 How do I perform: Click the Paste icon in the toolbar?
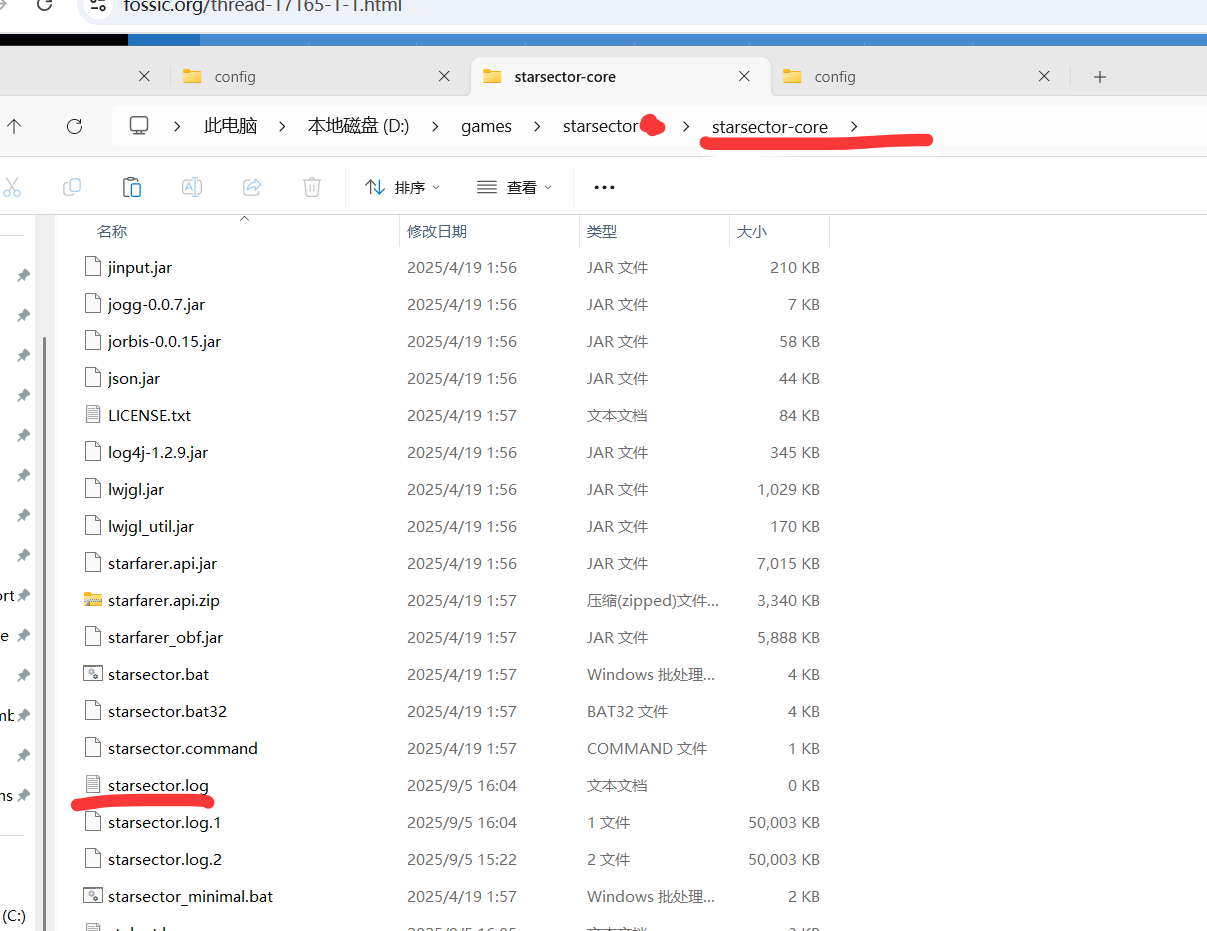tap(132, 187)
